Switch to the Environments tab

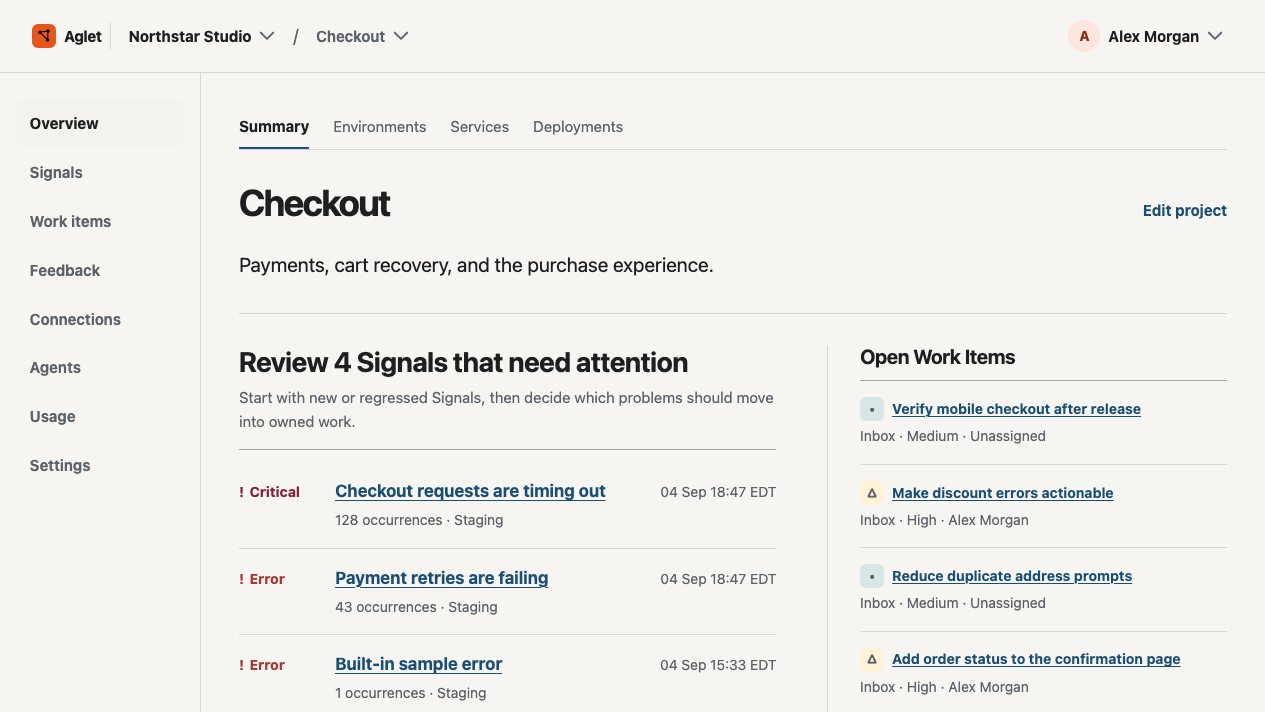[380, 127]
